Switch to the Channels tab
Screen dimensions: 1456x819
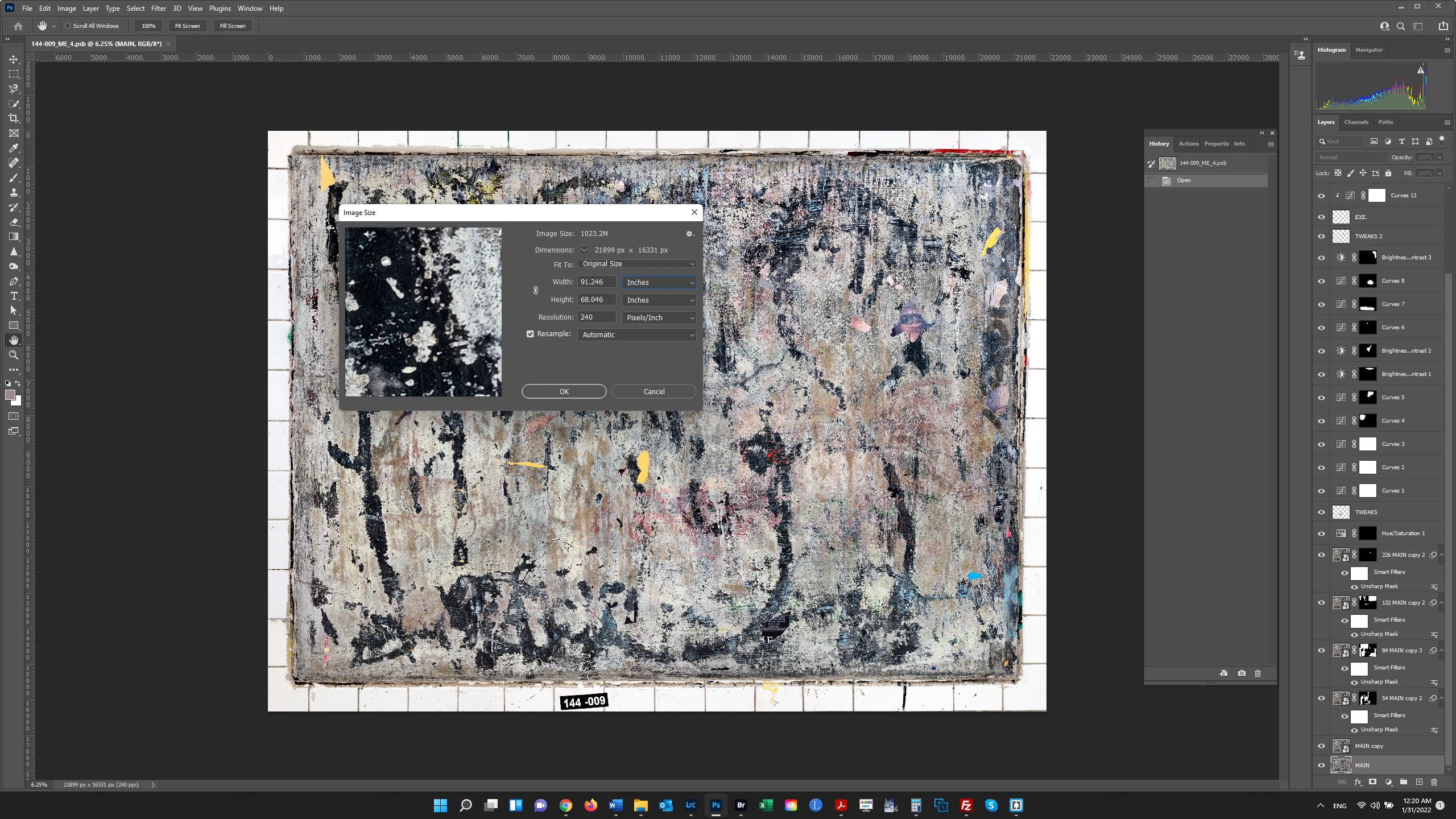click(1356, 122)
